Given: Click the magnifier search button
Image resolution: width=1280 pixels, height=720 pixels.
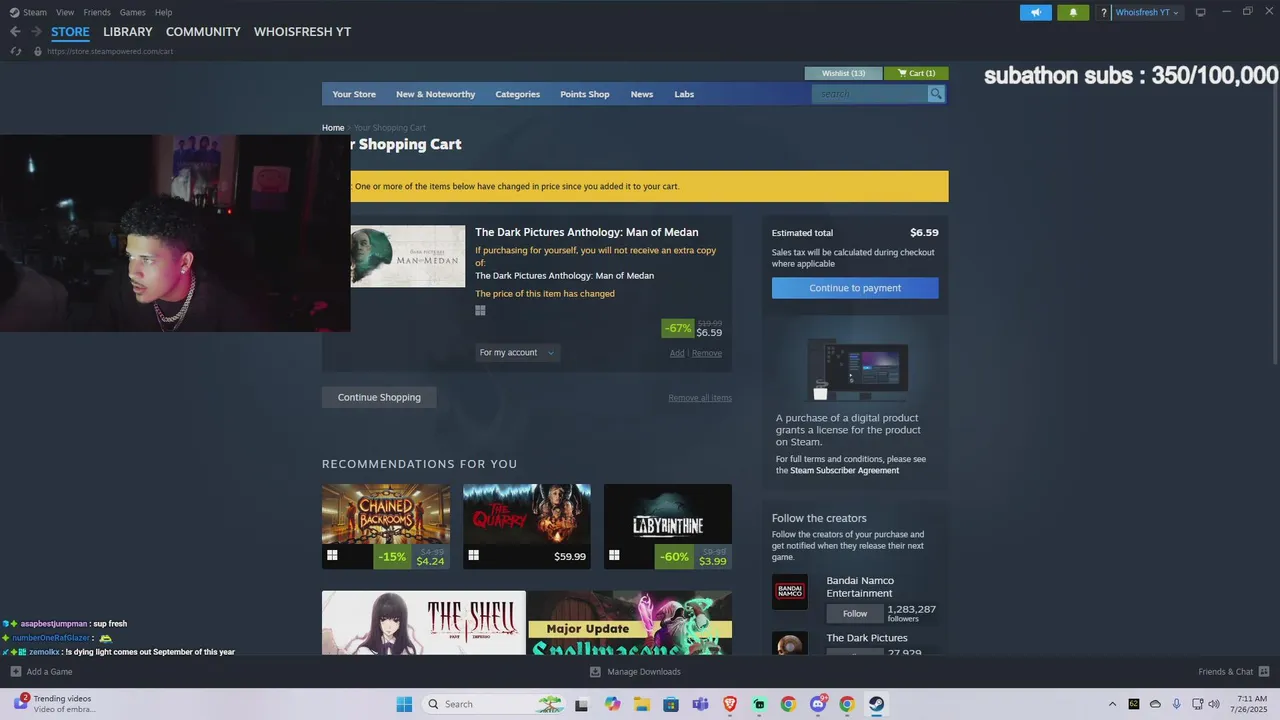Looking at the screenshot, I should click(936, 94).
